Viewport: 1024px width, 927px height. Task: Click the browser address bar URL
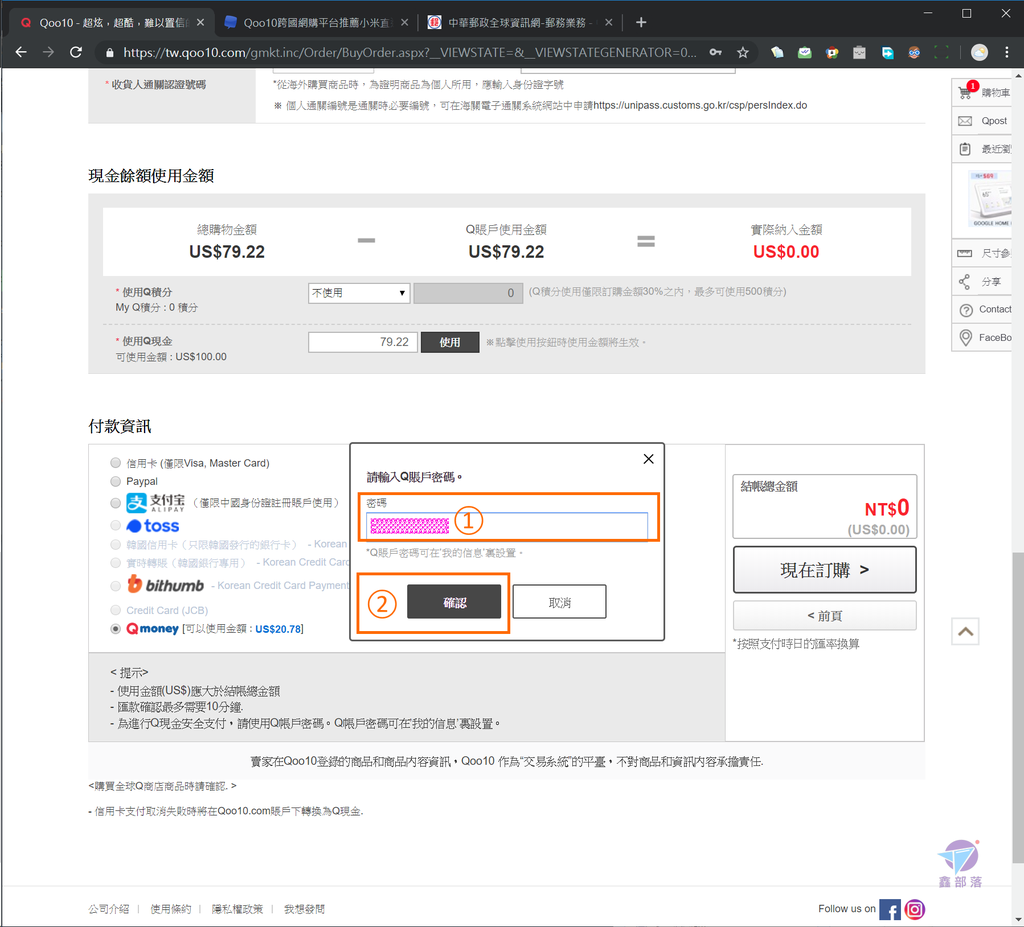click(409, 52)
